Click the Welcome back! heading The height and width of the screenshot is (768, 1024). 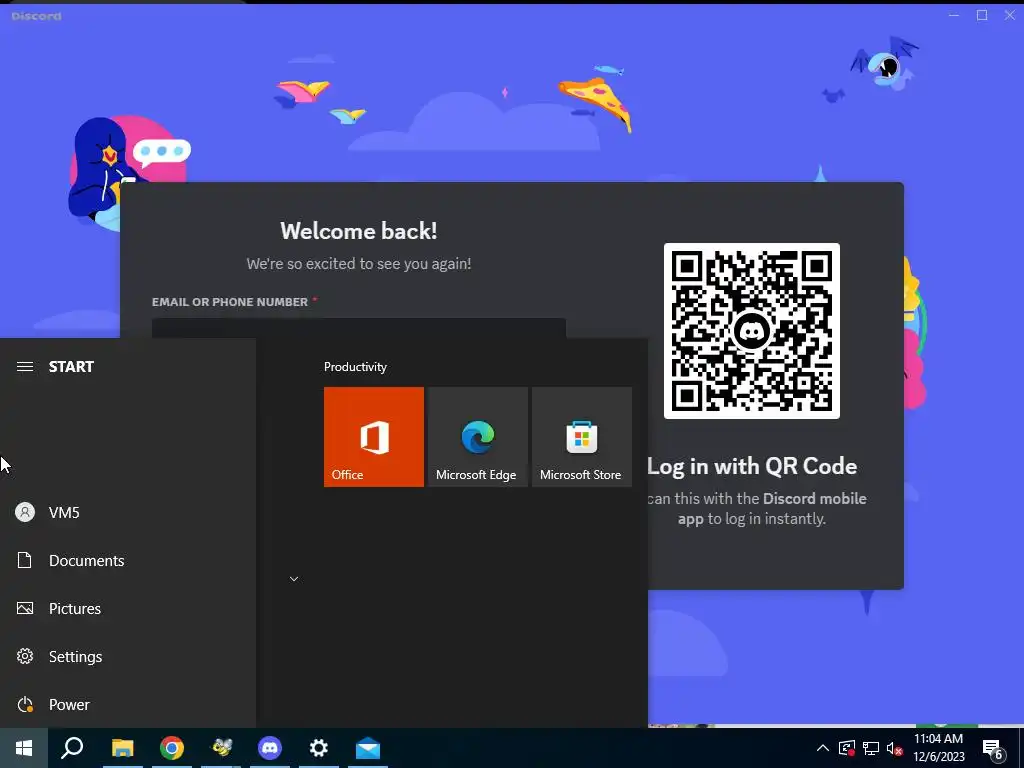pos(359,231)
